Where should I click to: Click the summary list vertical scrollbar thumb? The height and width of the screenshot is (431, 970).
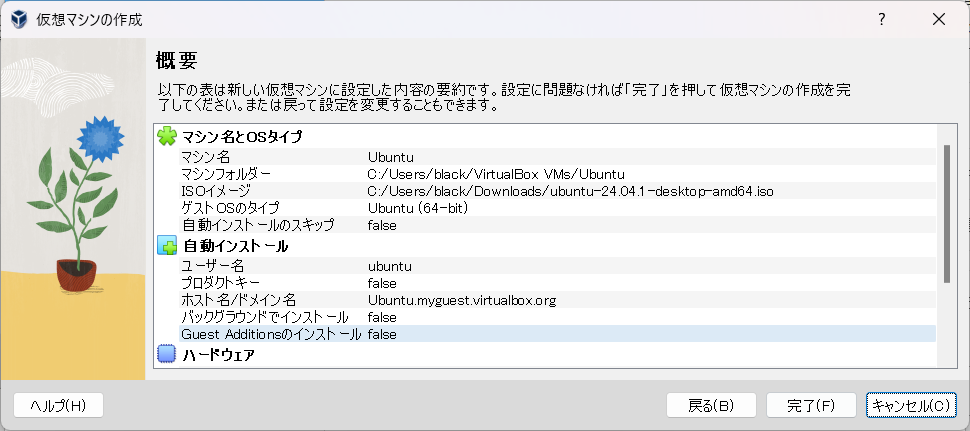tap(946, 213)
